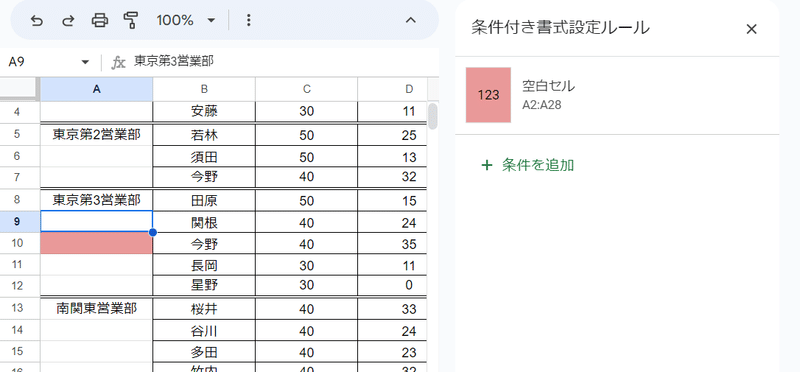Click cell 星野

coord(204,285)
